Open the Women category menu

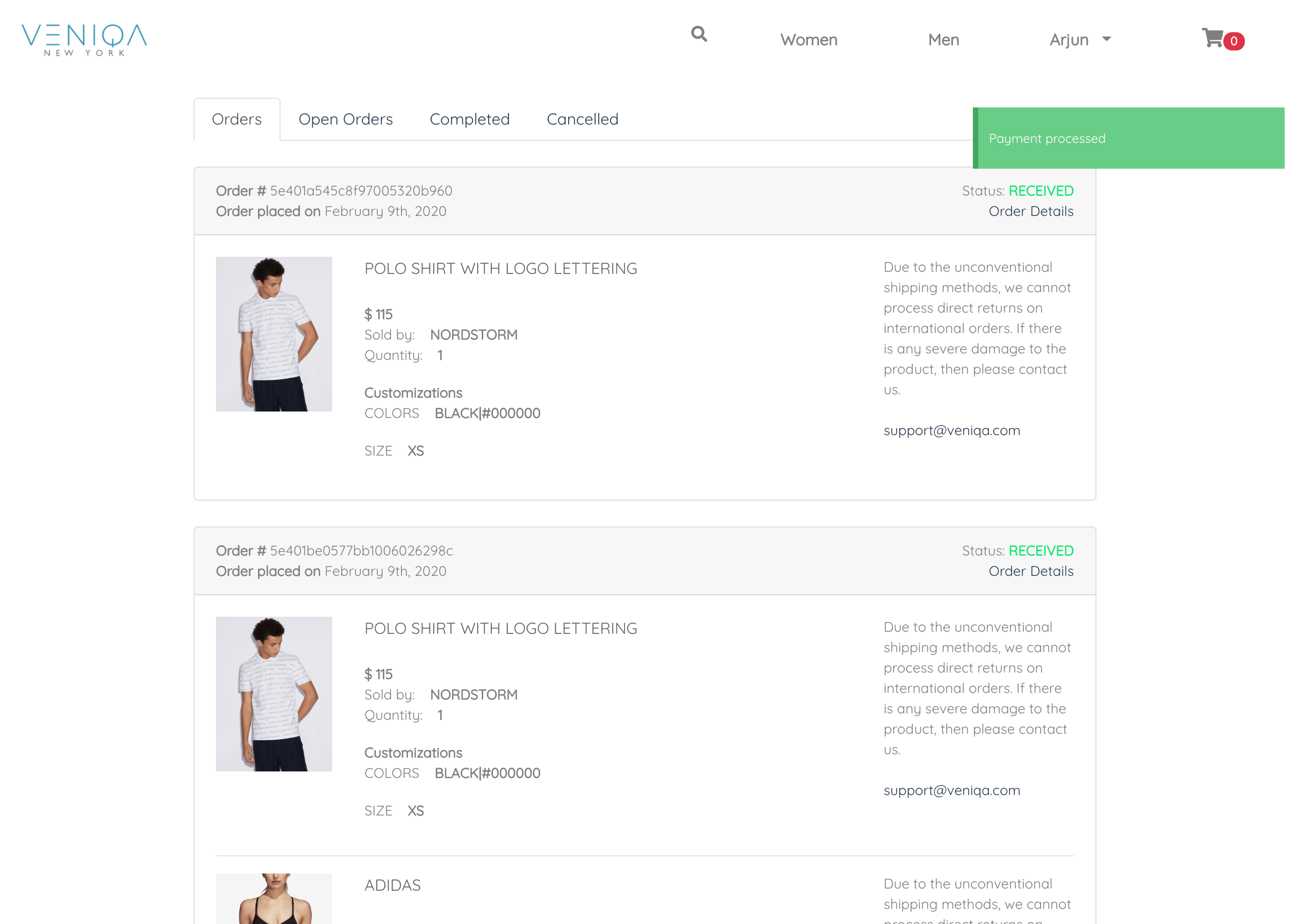[x=808, y=40]
